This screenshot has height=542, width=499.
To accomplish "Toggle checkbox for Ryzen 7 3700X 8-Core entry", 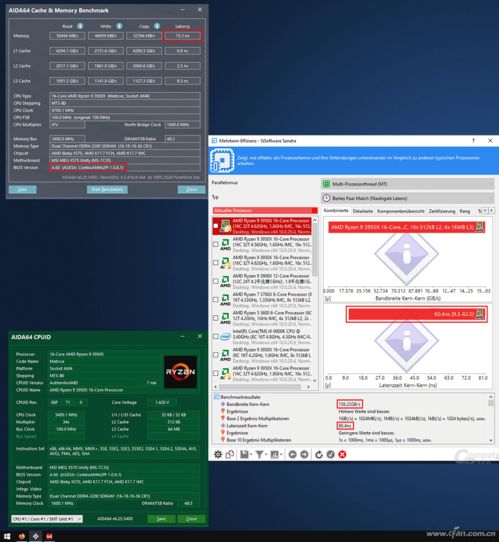I will tap(216, 299).
